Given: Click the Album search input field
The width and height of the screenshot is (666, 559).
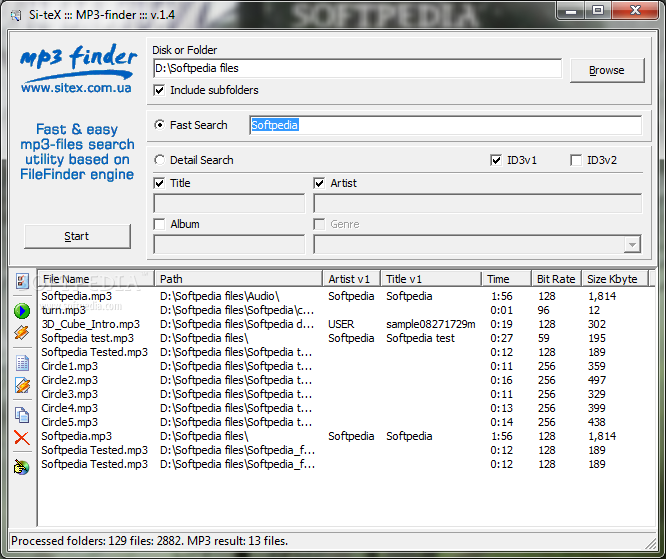Looking at the screenshot, I should click(229, 245).
